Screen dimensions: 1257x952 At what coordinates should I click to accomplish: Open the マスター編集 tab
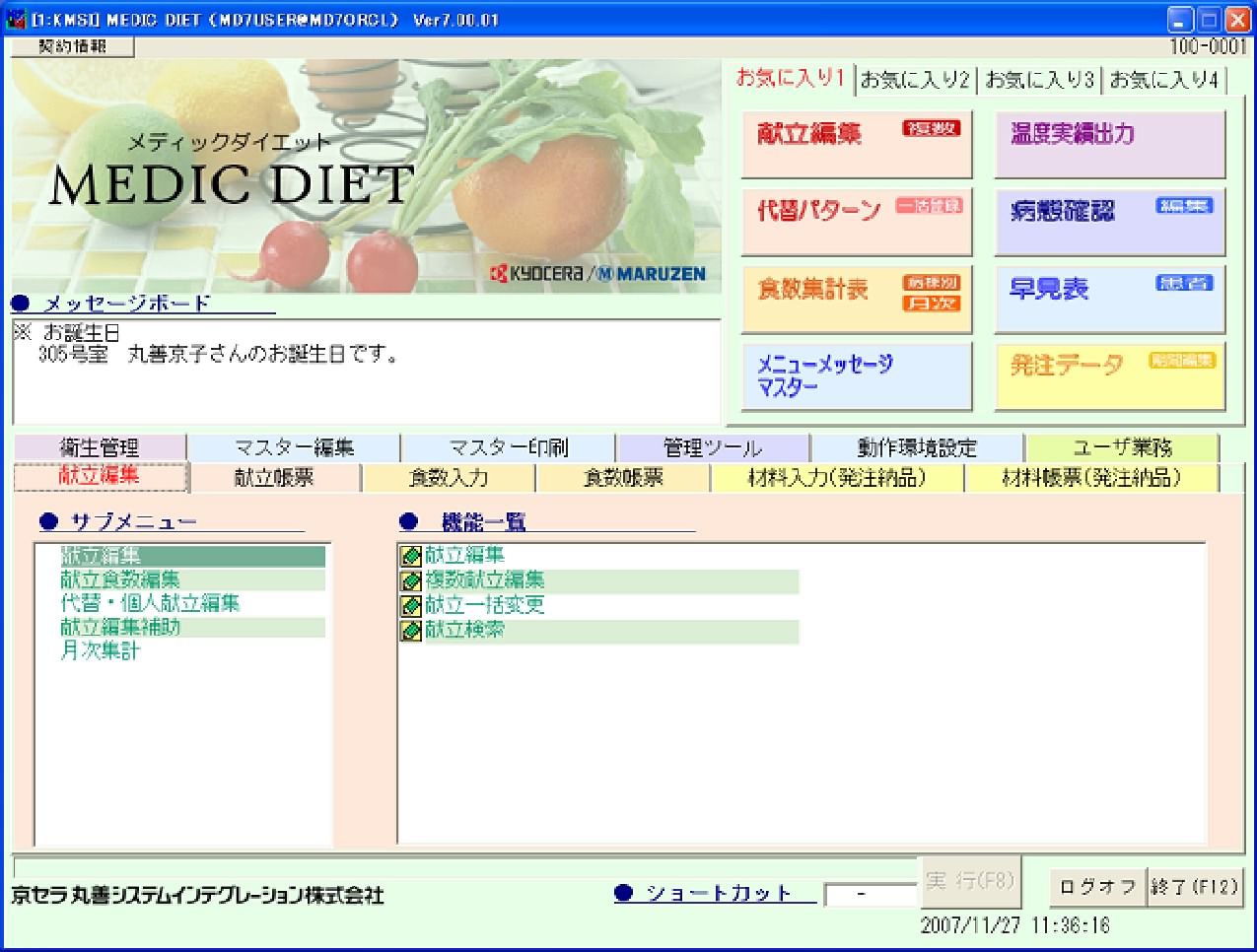pyautogui.click(x=294, y=448)
